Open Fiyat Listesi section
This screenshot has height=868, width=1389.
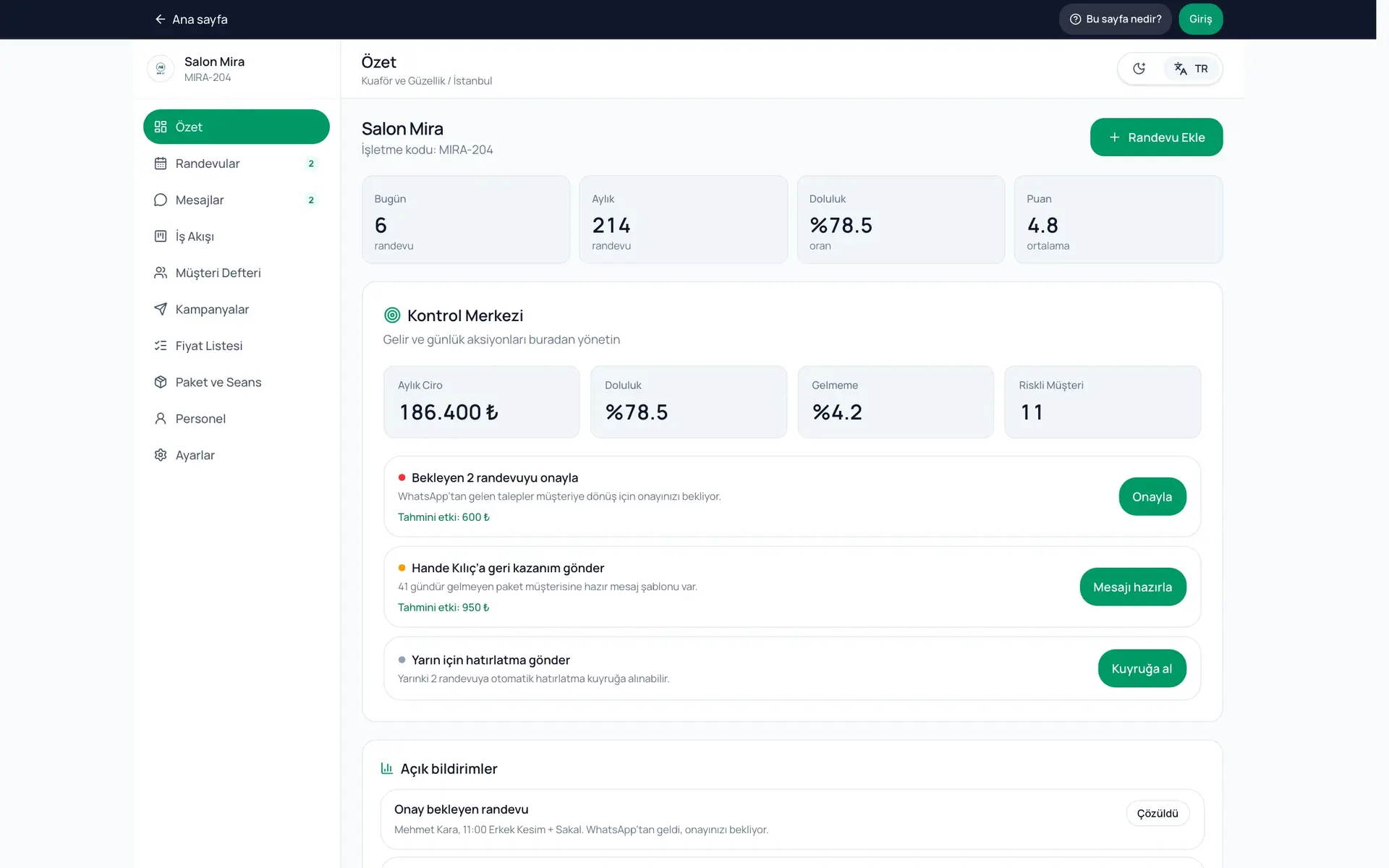click(237, 346)
